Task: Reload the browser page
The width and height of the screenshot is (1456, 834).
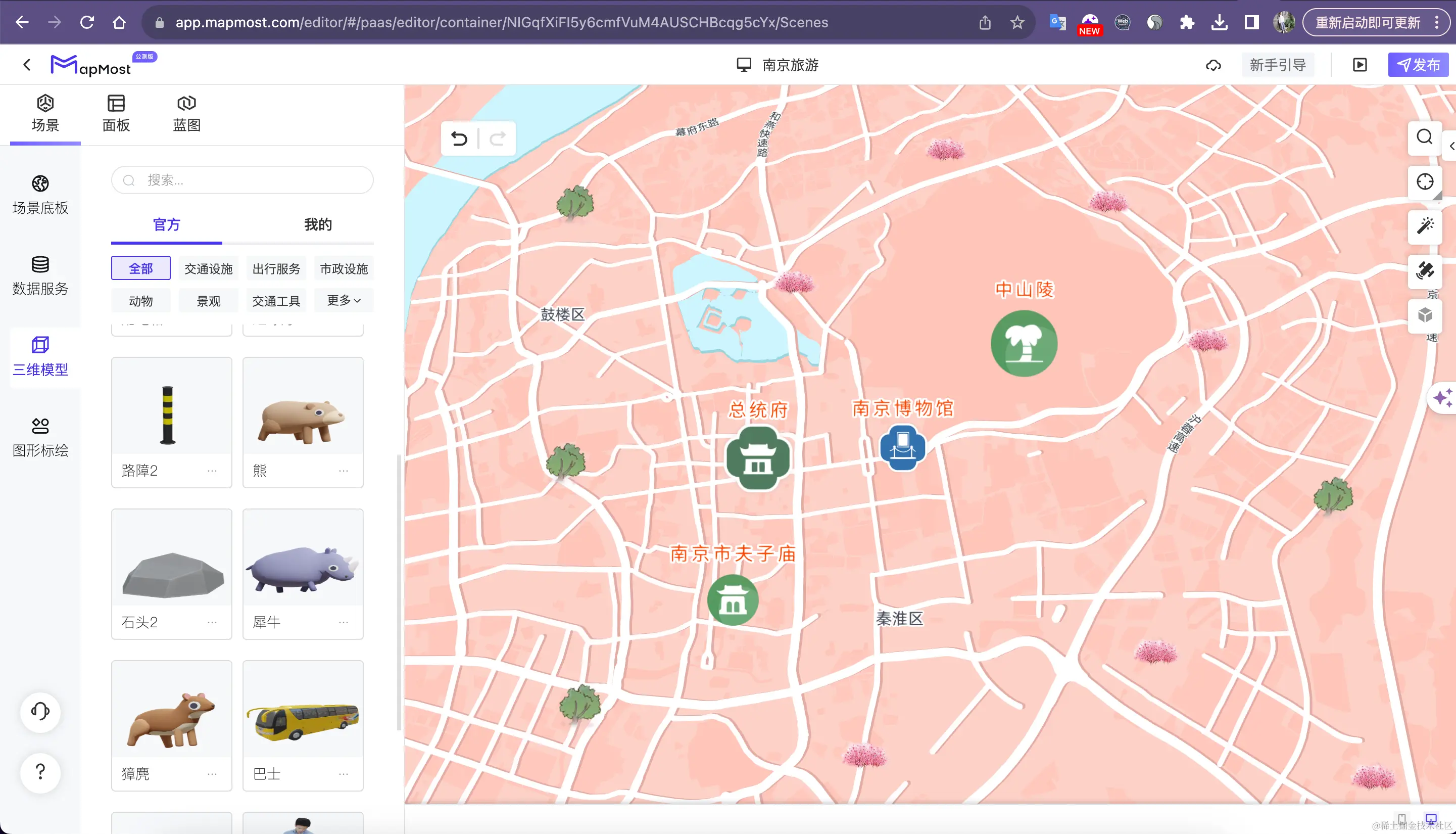Action: [87, 22]
